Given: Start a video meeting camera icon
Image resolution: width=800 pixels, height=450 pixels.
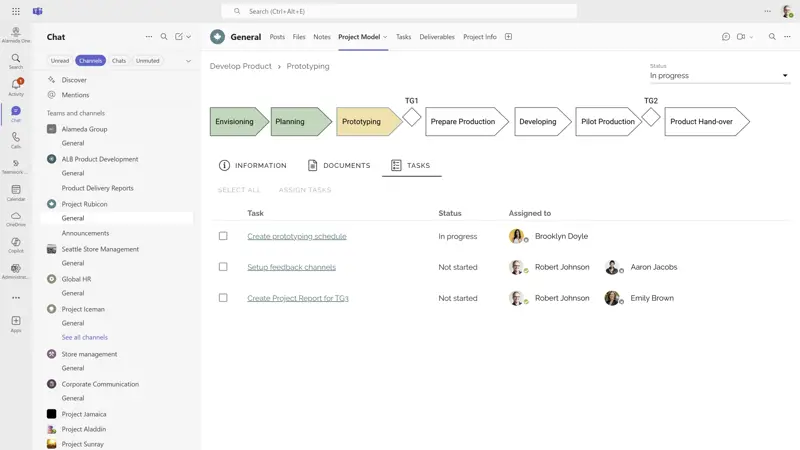Looking at the screenshot, I should coord(741,37).
